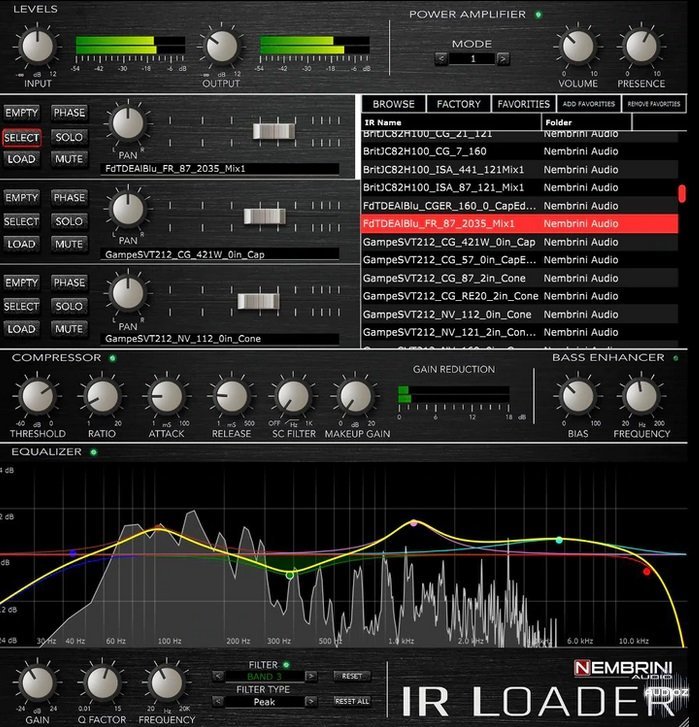The height and width of the screenshot is (727, 699).
Task: Select the cyan EQ band node
Action: click(x=559, y=540)
